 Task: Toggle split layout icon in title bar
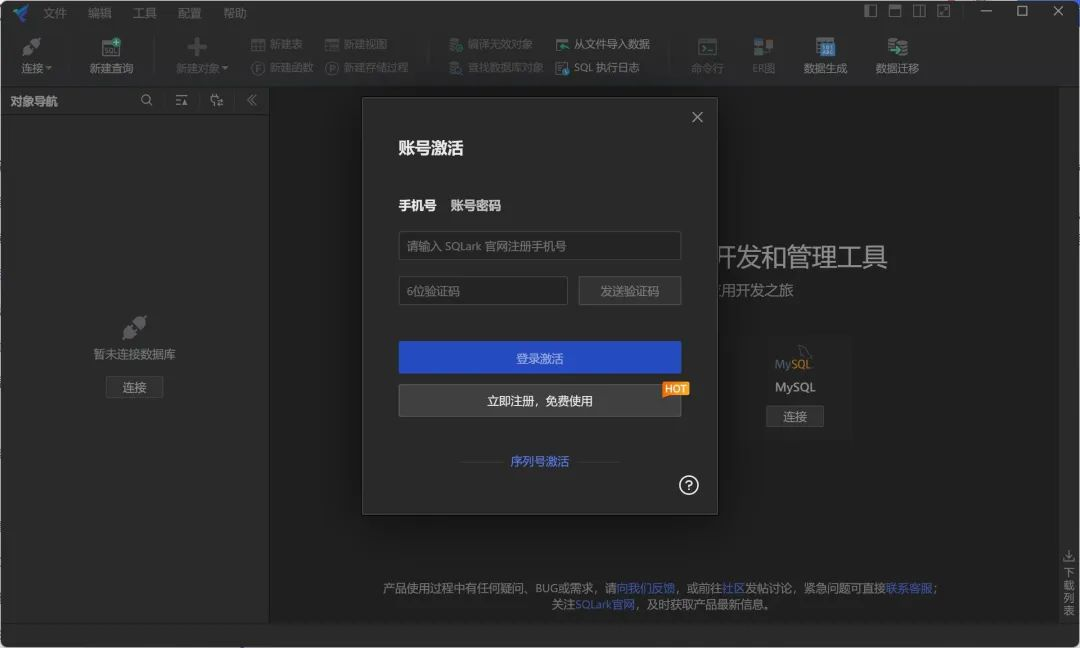click(x=919, y=11)
